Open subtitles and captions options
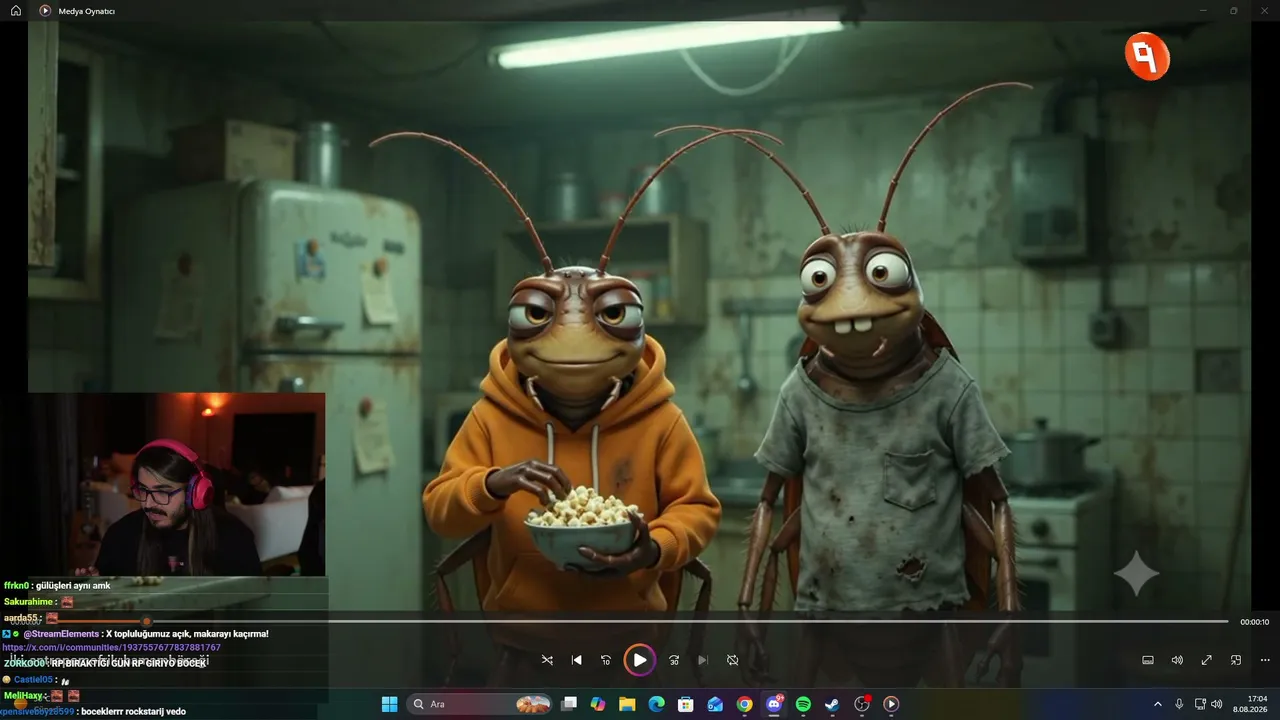Image resolution: width=1280 pixels, height=720 pixels. coord(1148,660)
